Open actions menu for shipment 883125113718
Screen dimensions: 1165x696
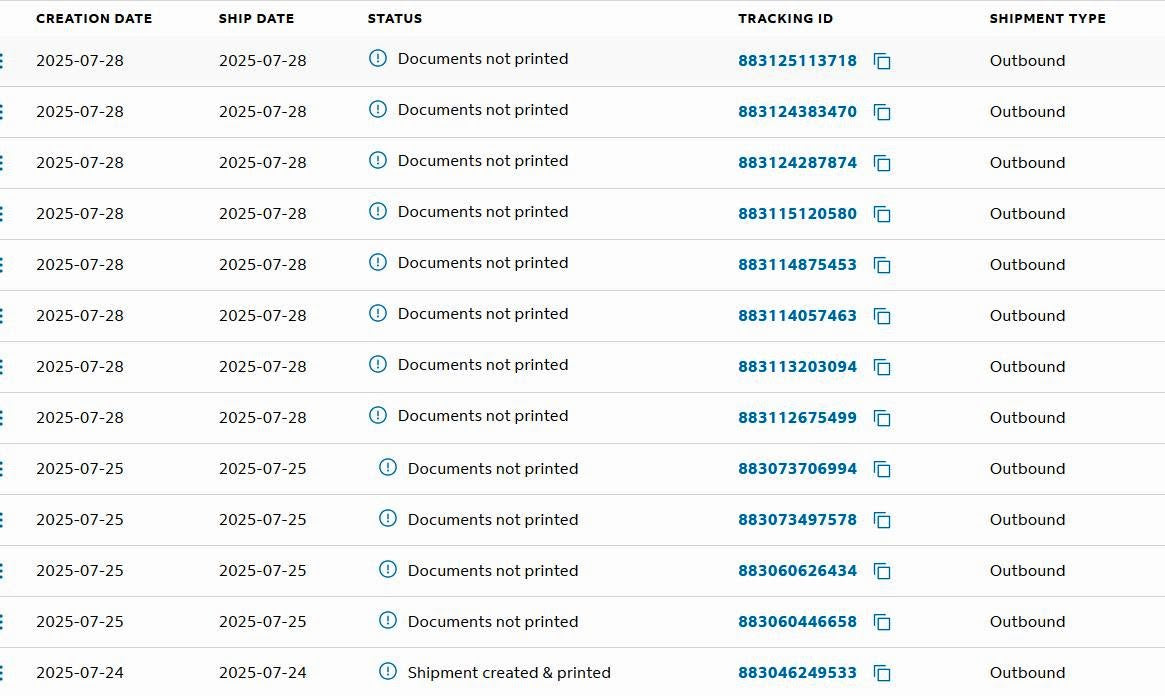[x=2, y=61]
